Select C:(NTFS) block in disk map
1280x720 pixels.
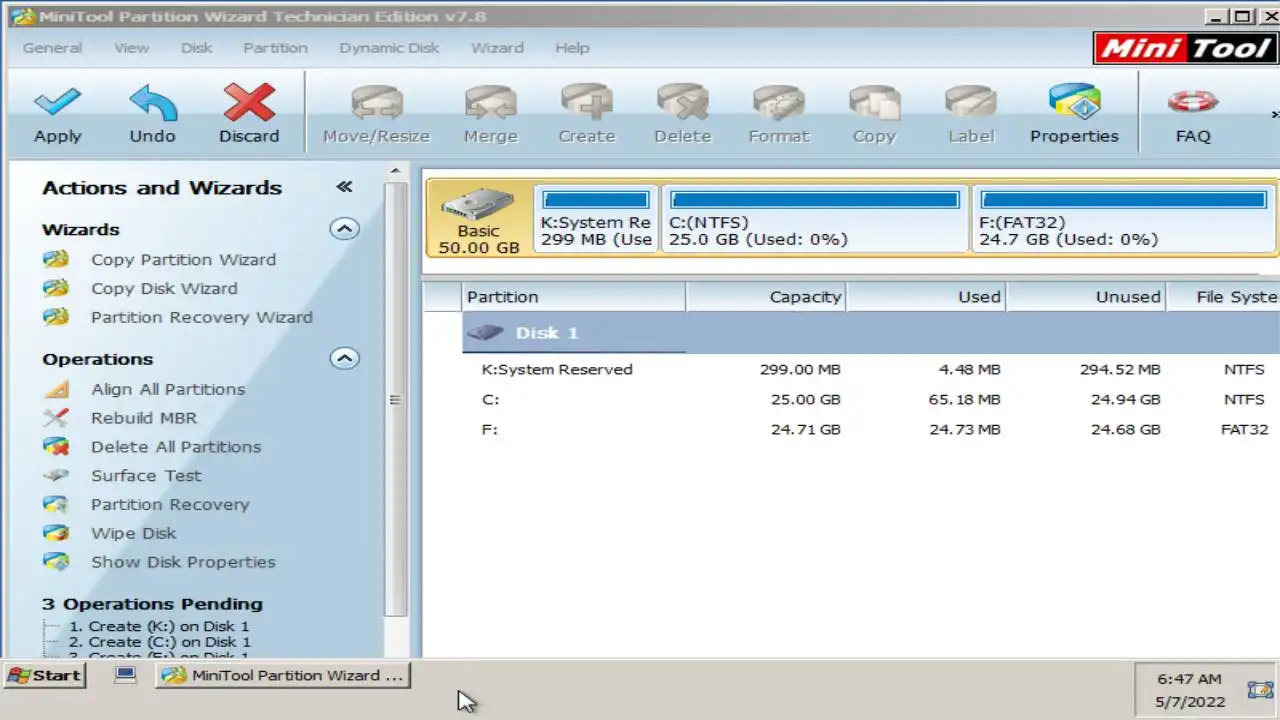814,218
